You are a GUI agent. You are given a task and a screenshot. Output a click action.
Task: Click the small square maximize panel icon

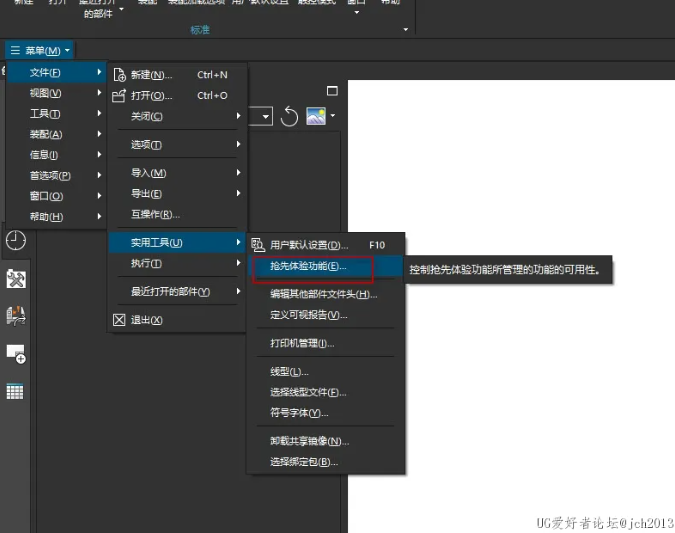[332, 91]
